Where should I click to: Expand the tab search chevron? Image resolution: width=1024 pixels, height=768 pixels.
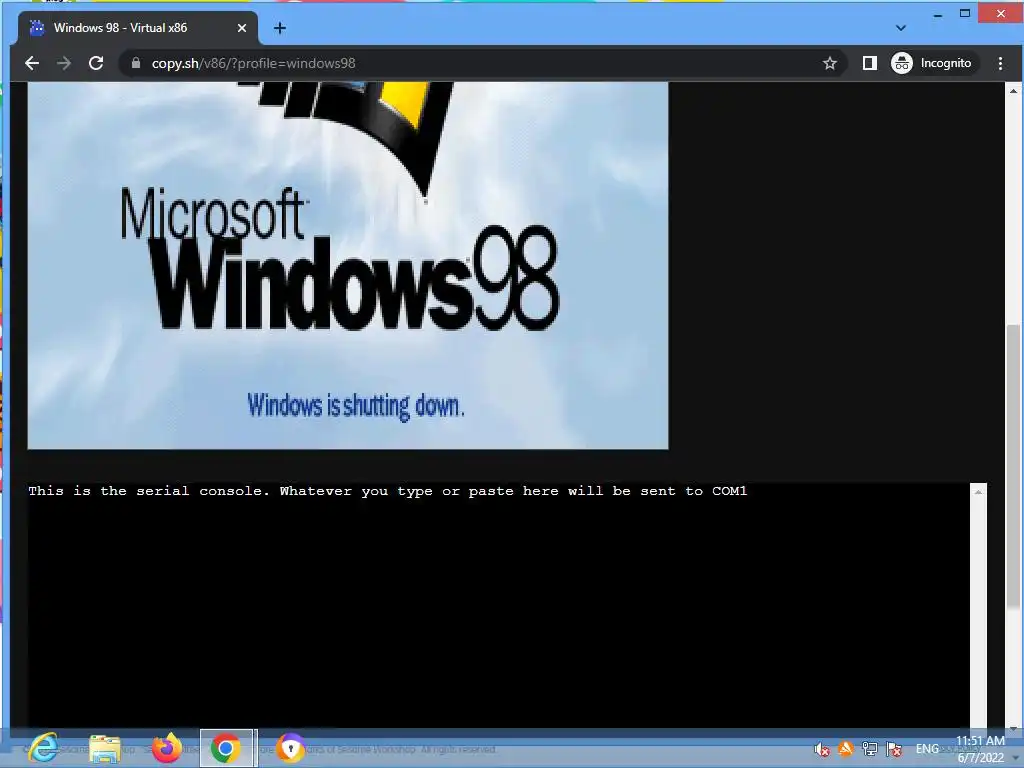tap(901, 28)
